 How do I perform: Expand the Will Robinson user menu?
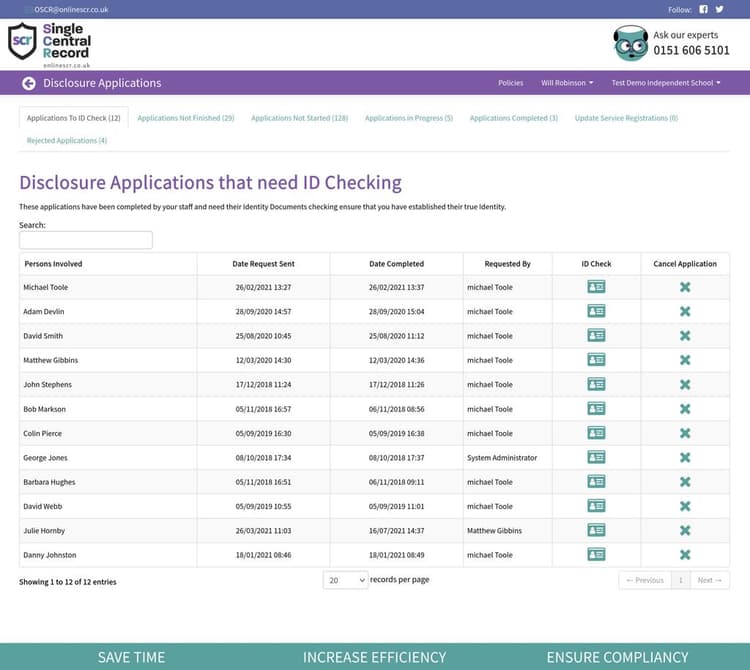click(566, 83)
